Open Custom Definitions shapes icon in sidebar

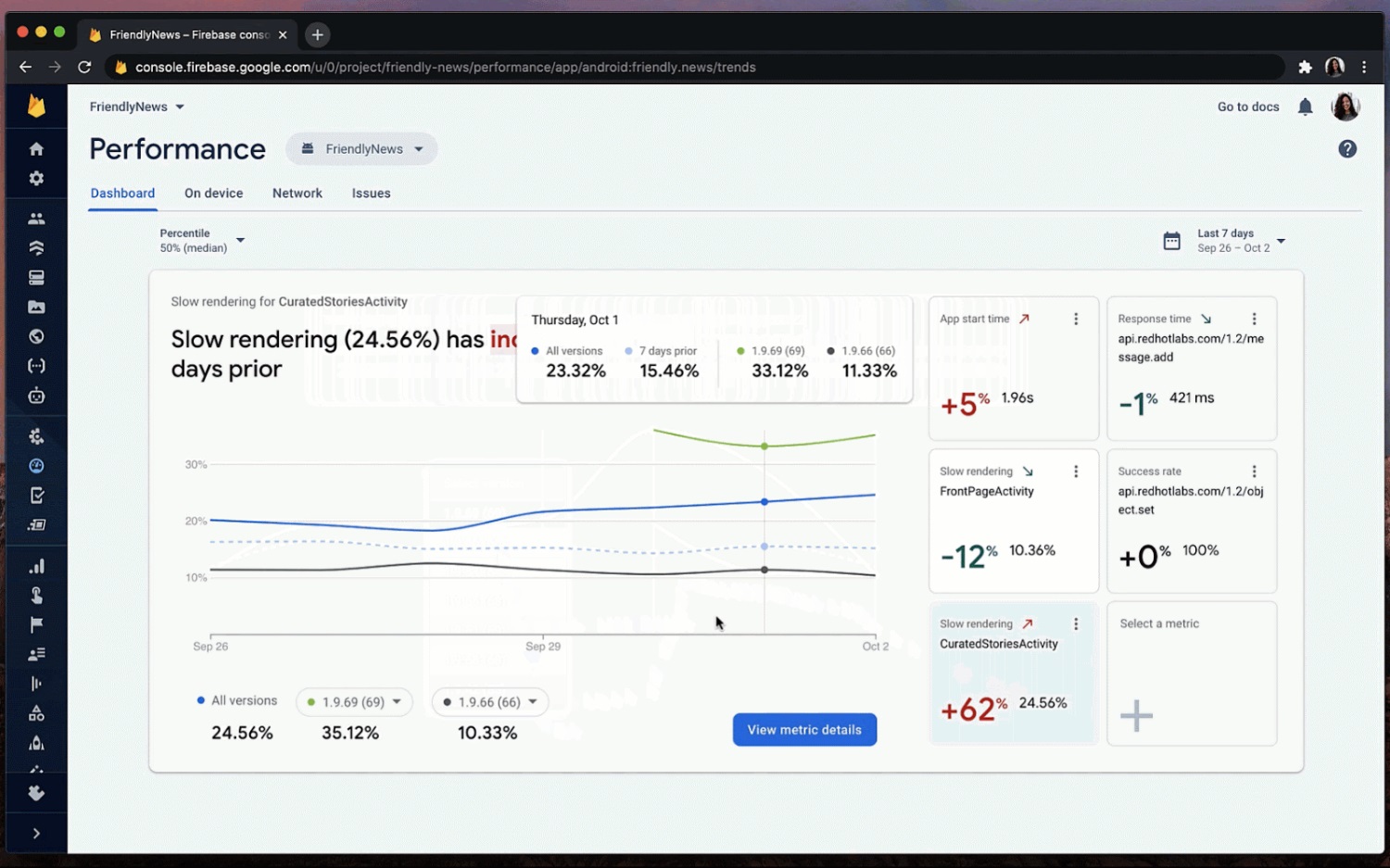click(x=36, y=713)
